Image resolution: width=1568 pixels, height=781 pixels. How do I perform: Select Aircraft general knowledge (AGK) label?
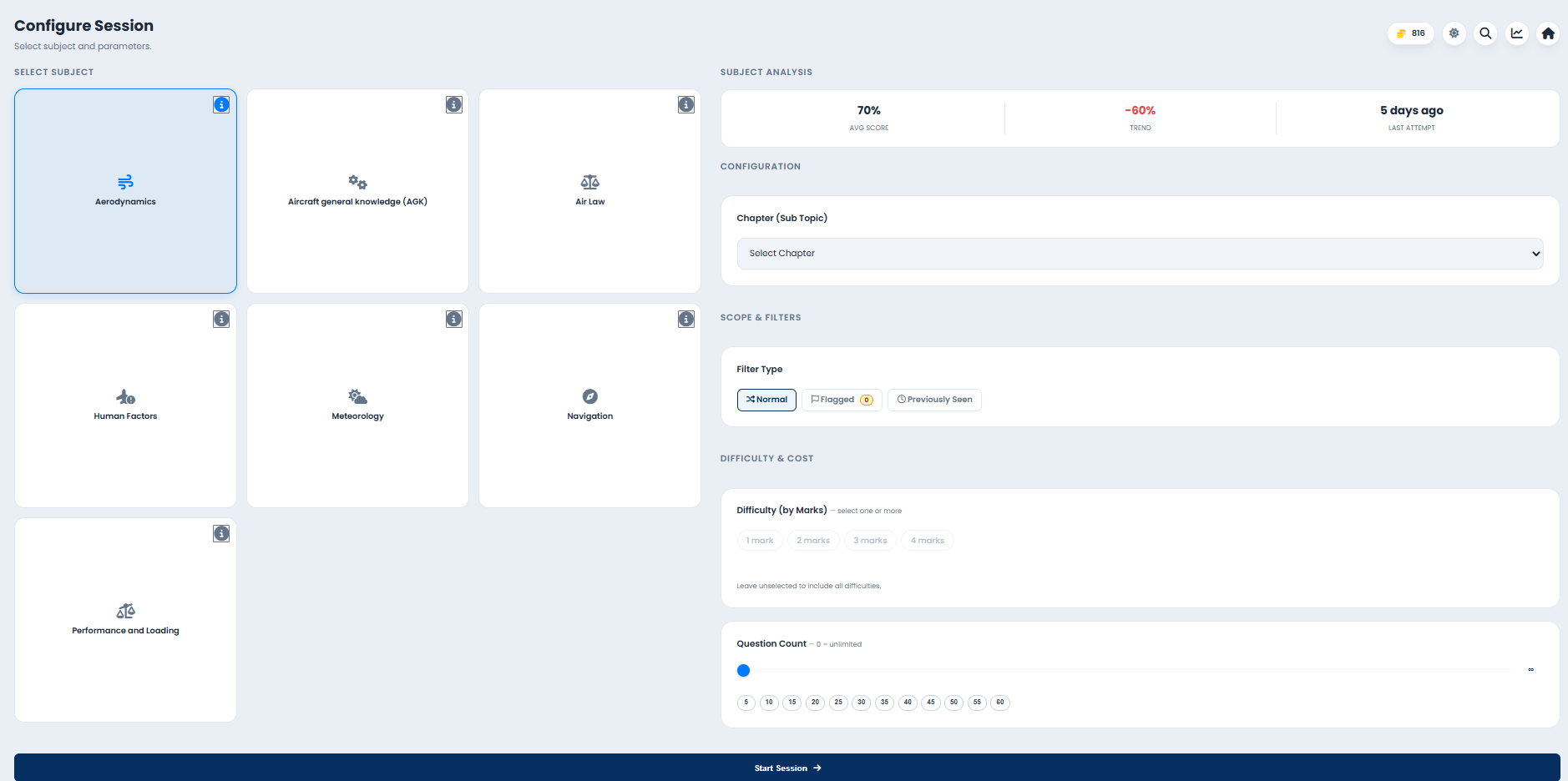(x=357, y=202)
